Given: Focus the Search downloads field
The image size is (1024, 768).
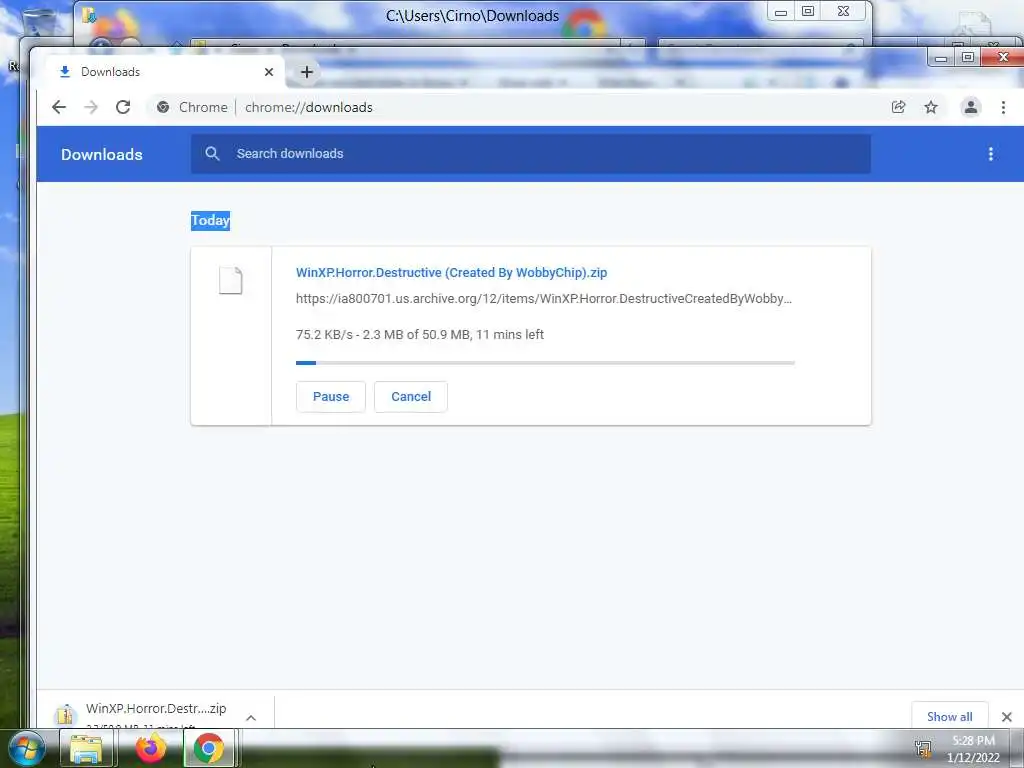Looking at the screenshot, I should [530, 153].
